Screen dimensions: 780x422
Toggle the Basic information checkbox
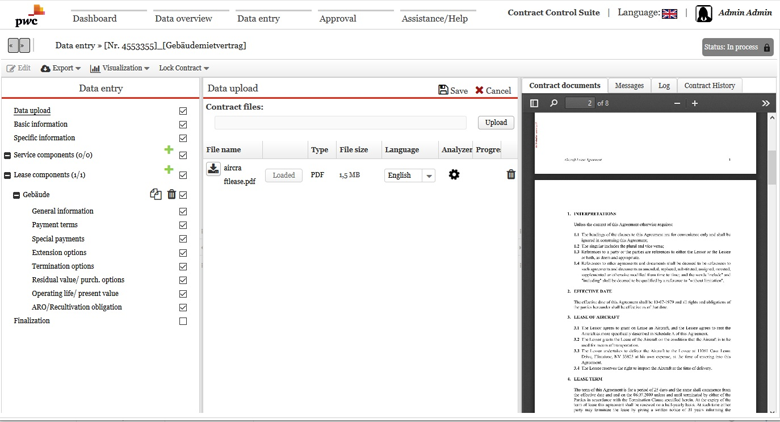[x=183, y=124]
